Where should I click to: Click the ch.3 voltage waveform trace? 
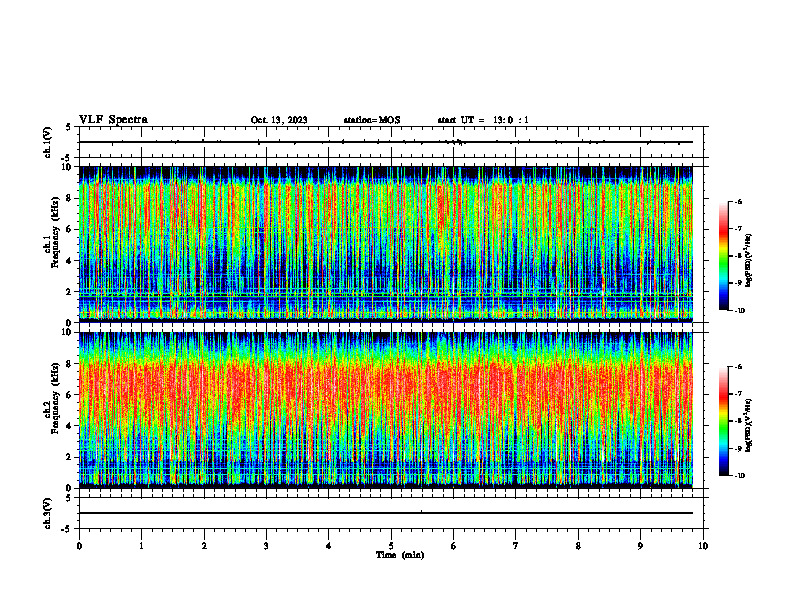pos(386,513)
